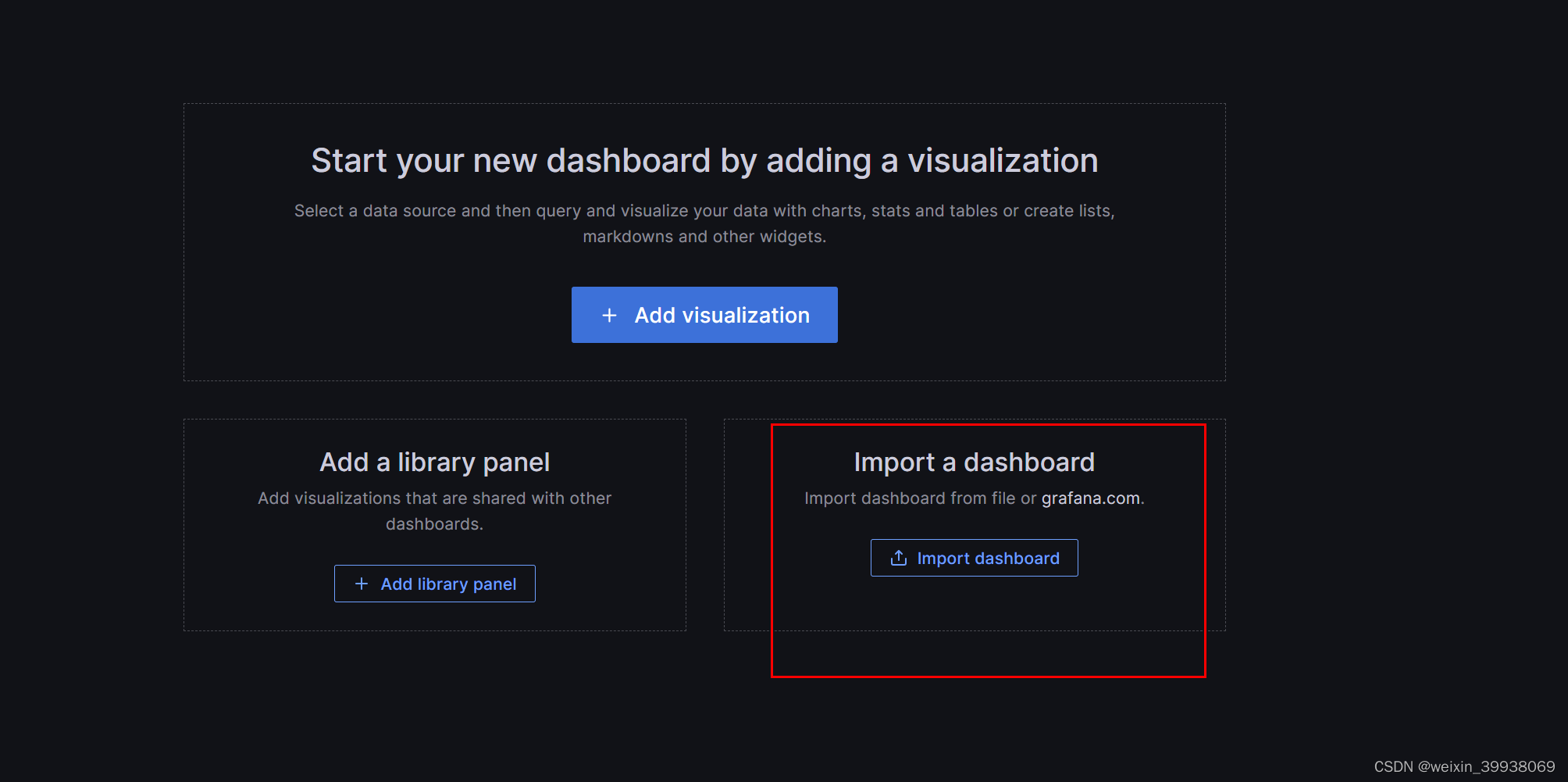Select the "Import a dashboard" heading
This screenshot has width=1568, height=782.
975,462
